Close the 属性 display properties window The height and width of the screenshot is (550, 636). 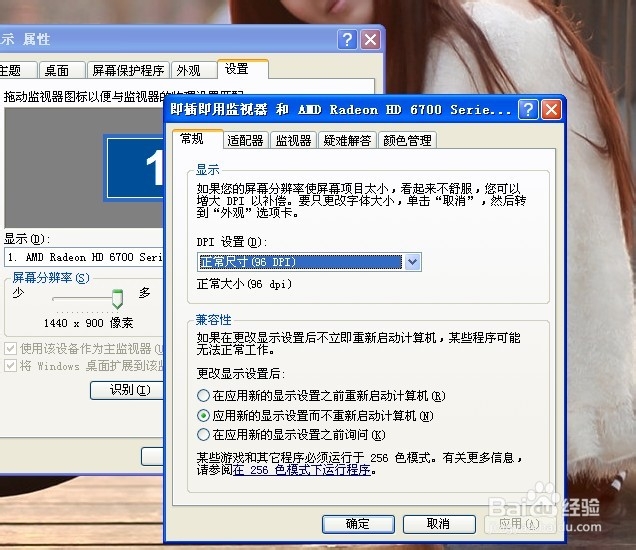(x=370, y=39)
